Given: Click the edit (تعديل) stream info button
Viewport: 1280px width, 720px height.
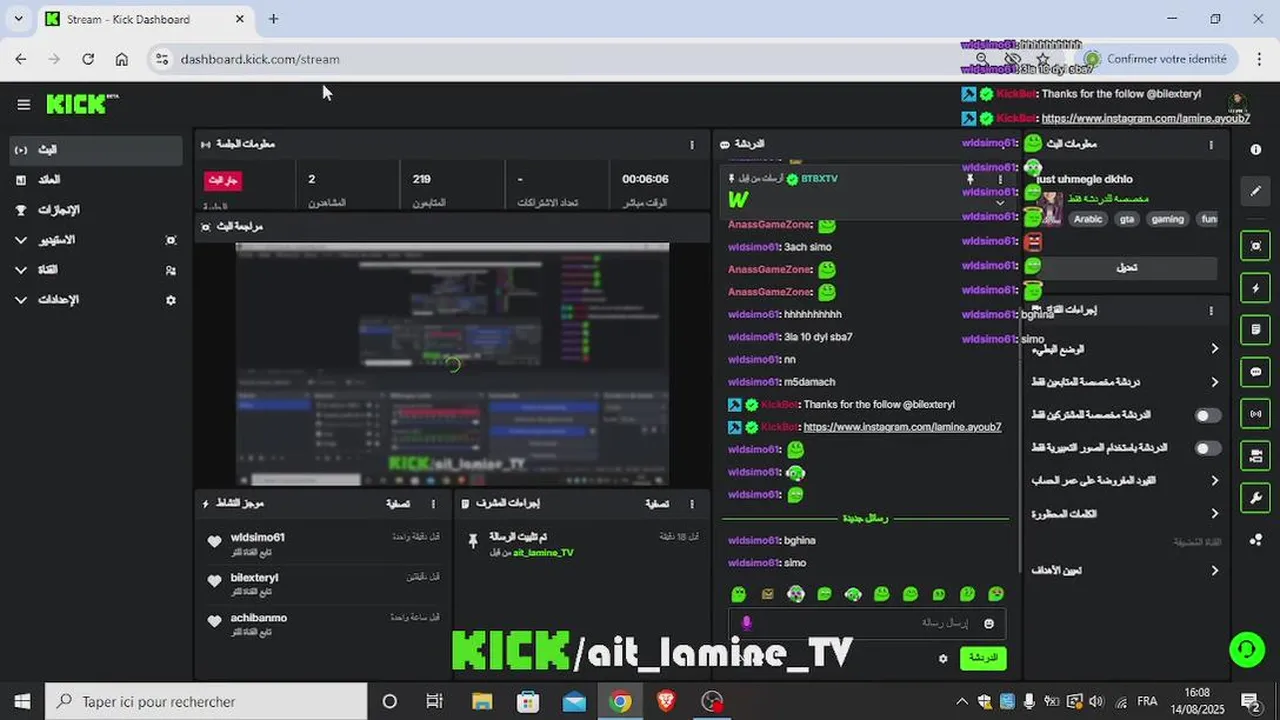Looking at the screenshot, I should coord(1126,268).
